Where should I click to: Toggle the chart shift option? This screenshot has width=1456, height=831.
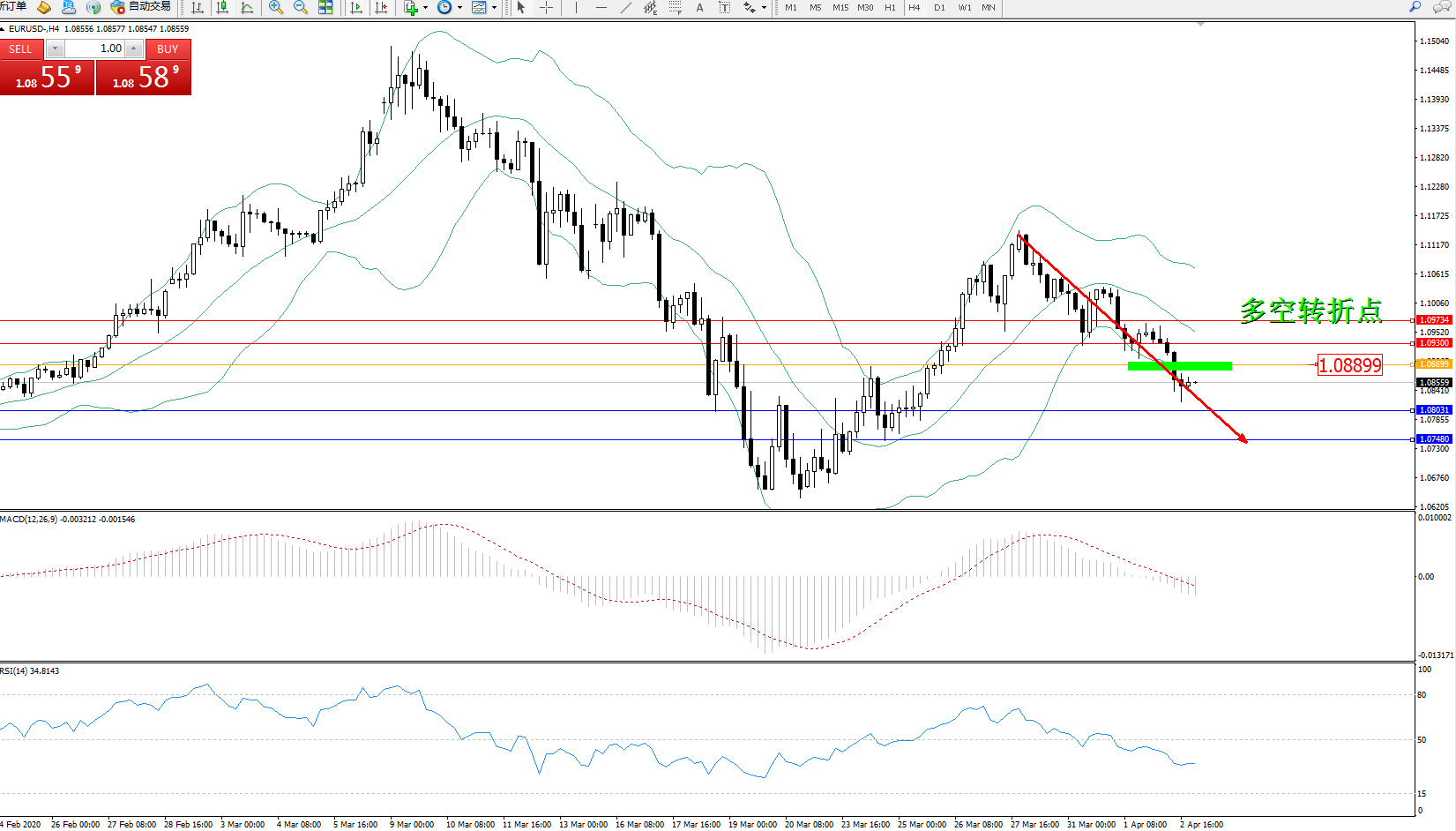381,8
